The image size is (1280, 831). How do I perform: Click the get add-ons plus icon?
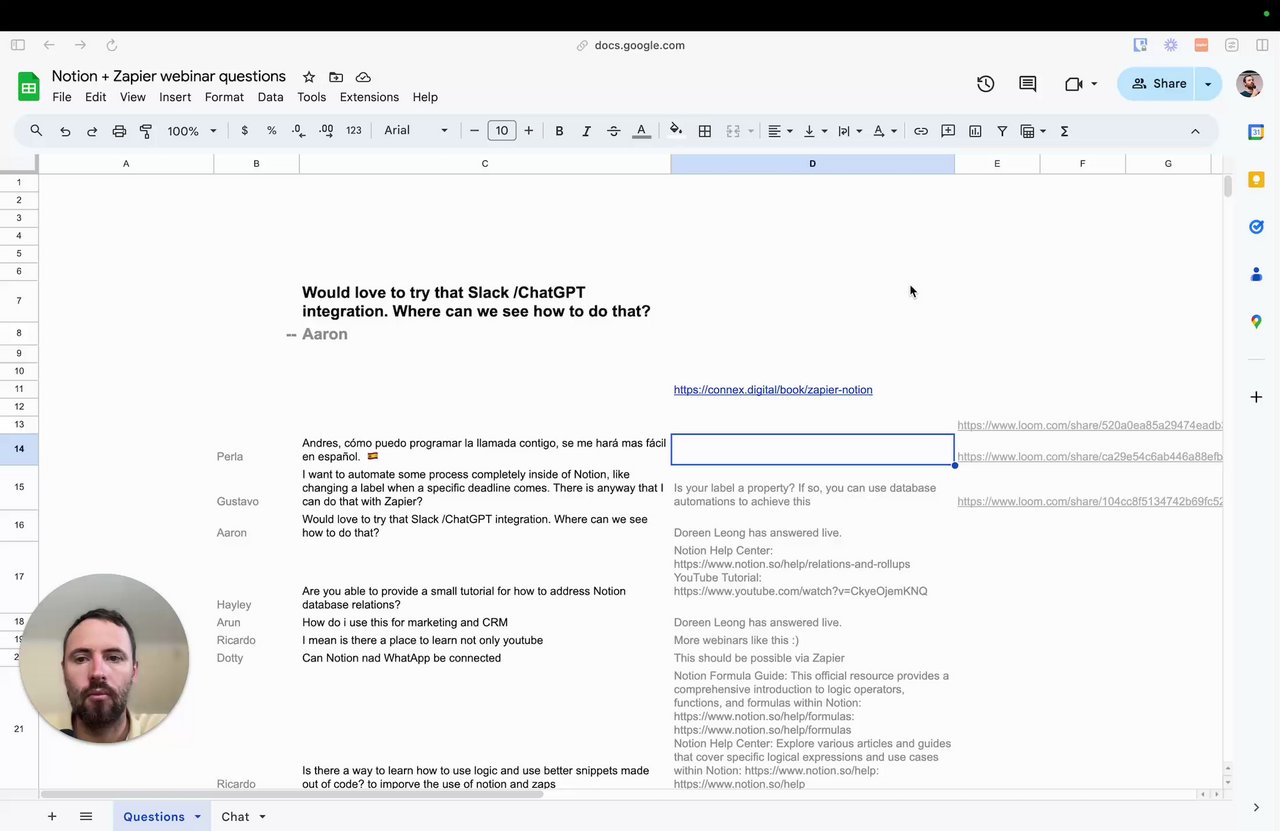point(1256,397)
